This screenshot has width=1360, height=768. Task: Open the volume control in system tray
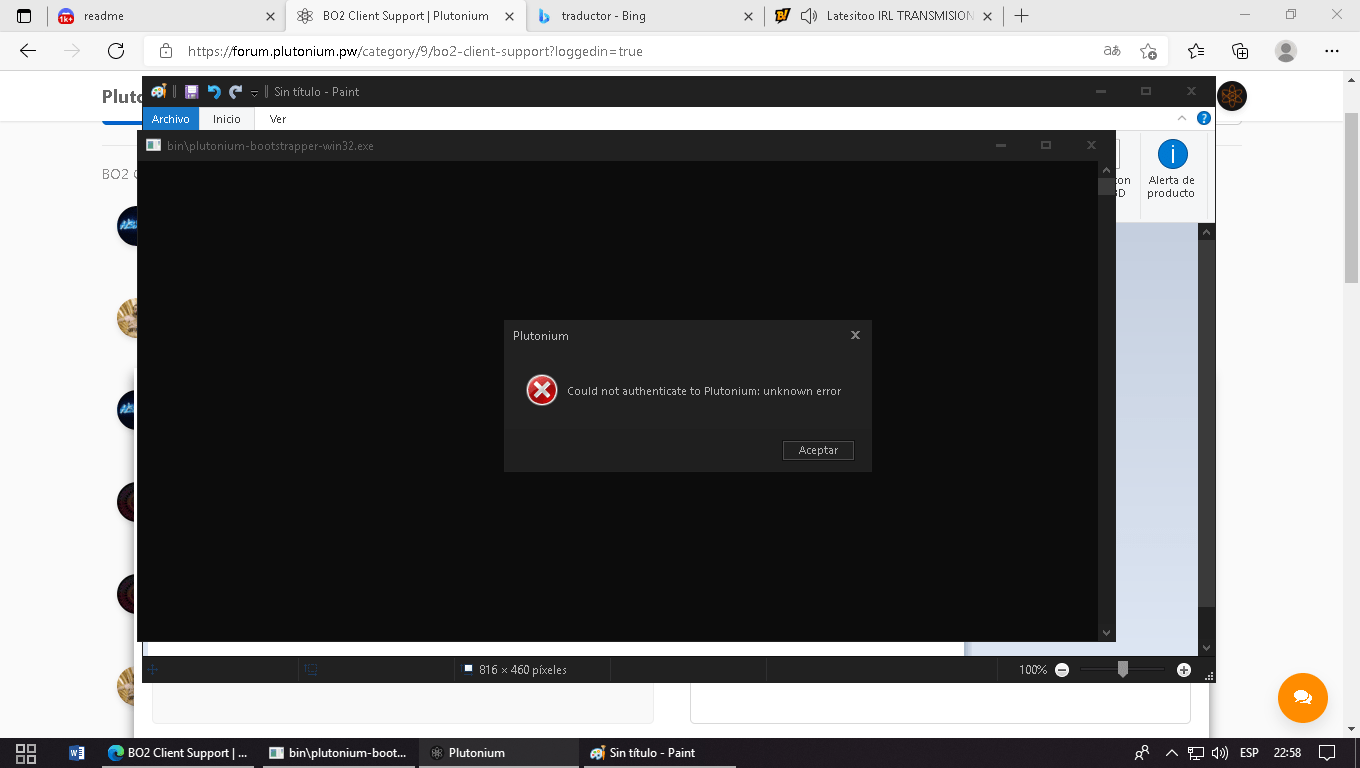pyautogui.click(x=1219, y=753)
